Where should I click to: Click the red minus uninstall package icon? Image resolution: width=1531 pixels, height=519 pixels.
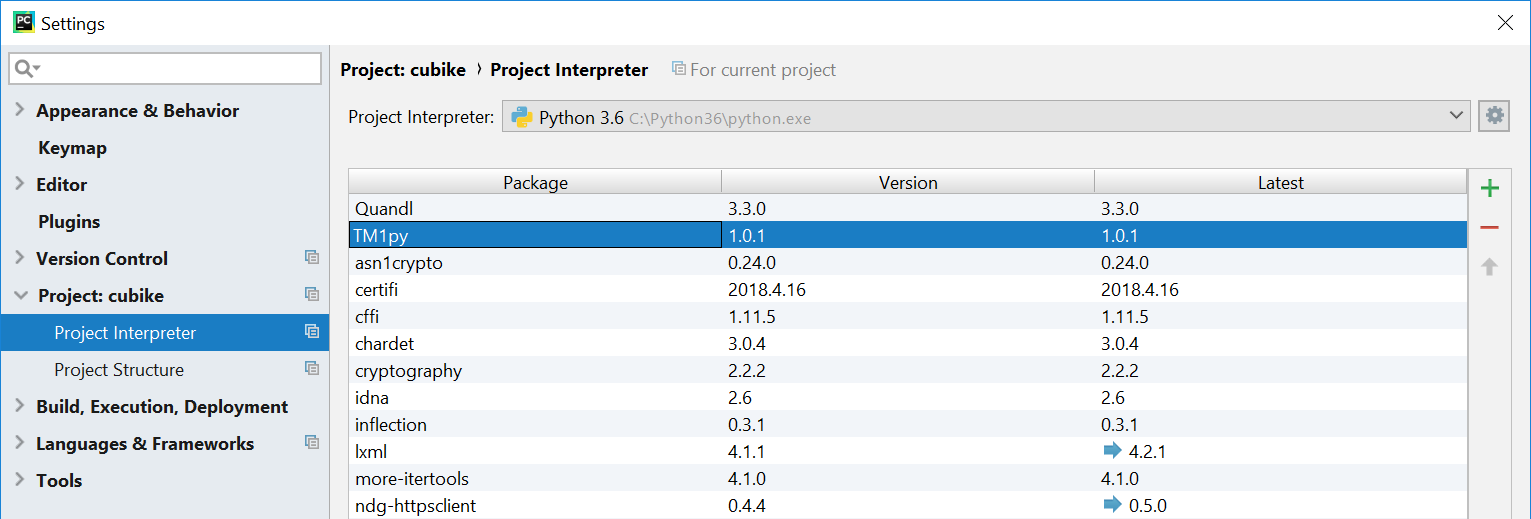point(1489,228)
